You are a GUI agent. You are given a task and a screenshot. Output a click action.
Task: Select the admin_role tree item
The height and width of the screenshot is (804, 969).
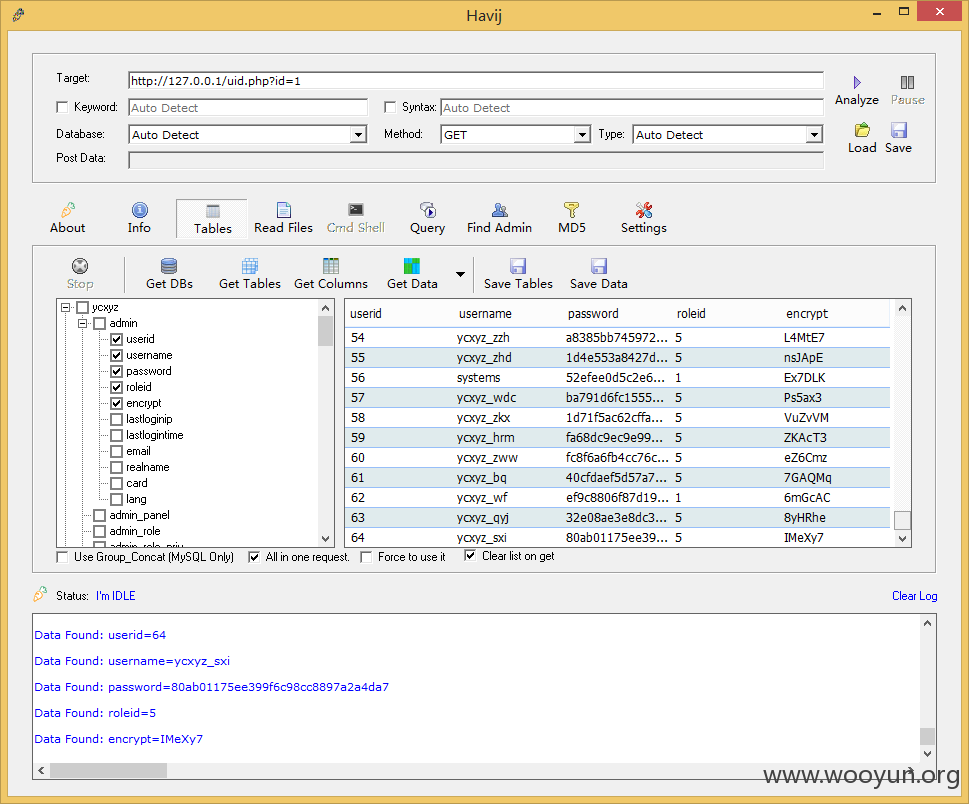pyautogui.click(x=135, y=531)
